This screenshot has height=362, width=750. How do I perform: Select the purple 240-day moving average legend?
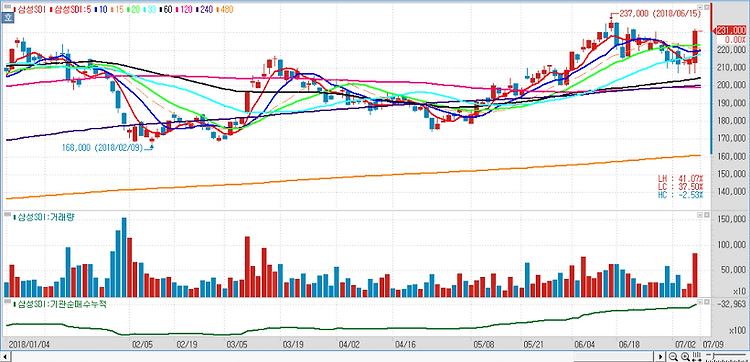pos(204,9)
